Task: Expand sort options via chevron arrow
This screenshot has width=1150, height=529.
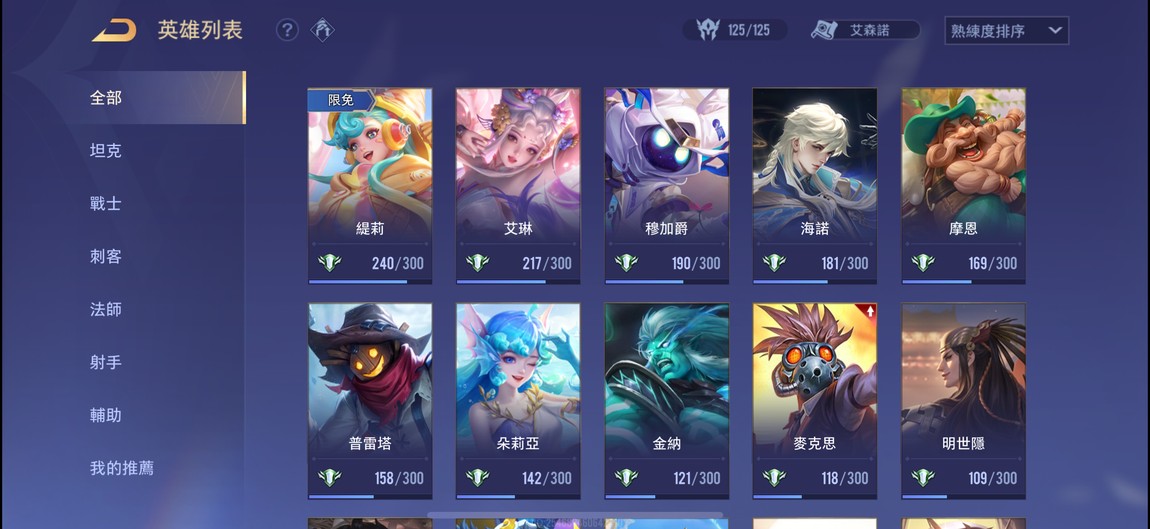Action: (x=1055, y=31)
